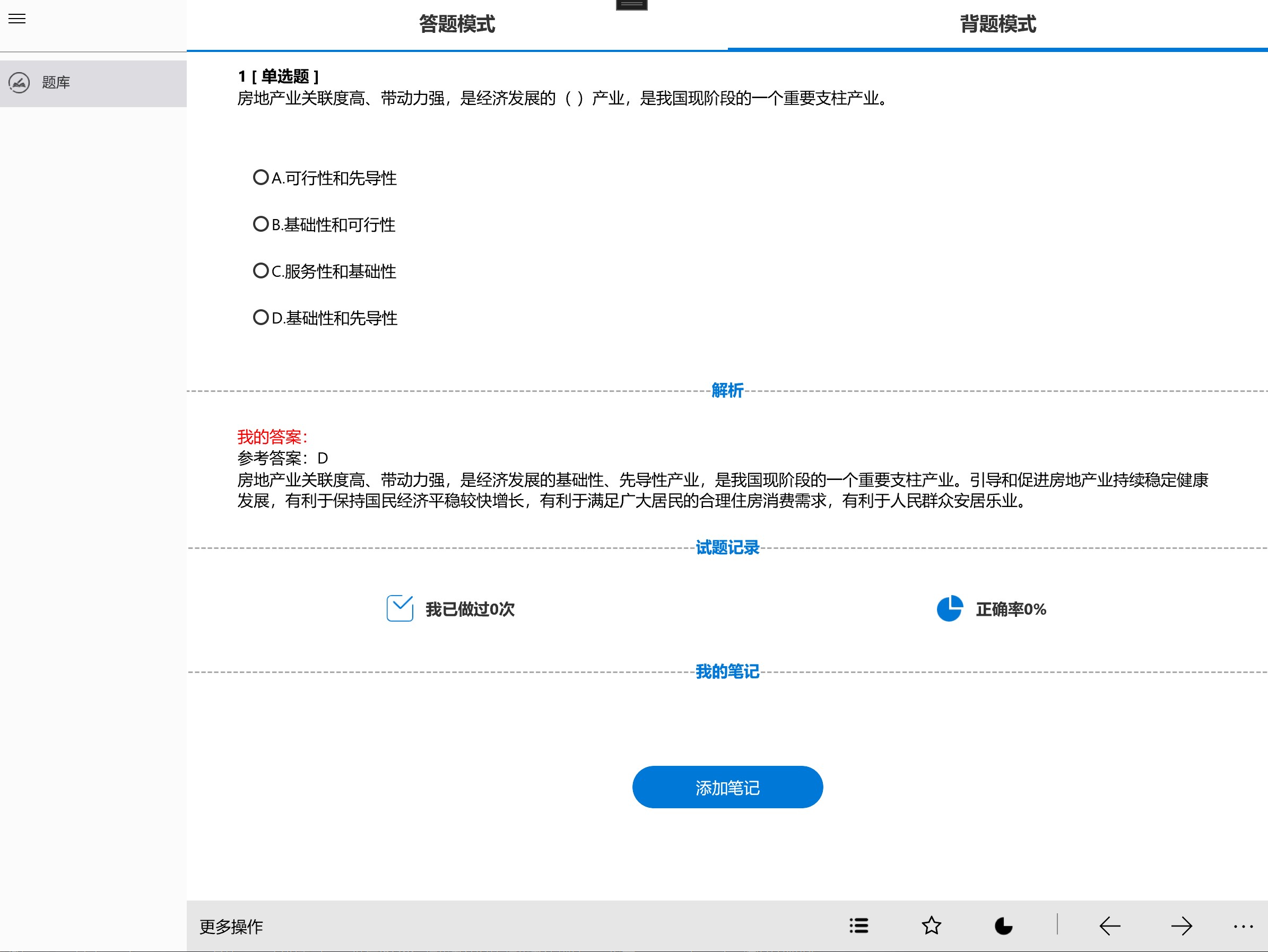Click the 解析 section header
Viewport: 1268px width, 952px height.
tap(727, 391)
